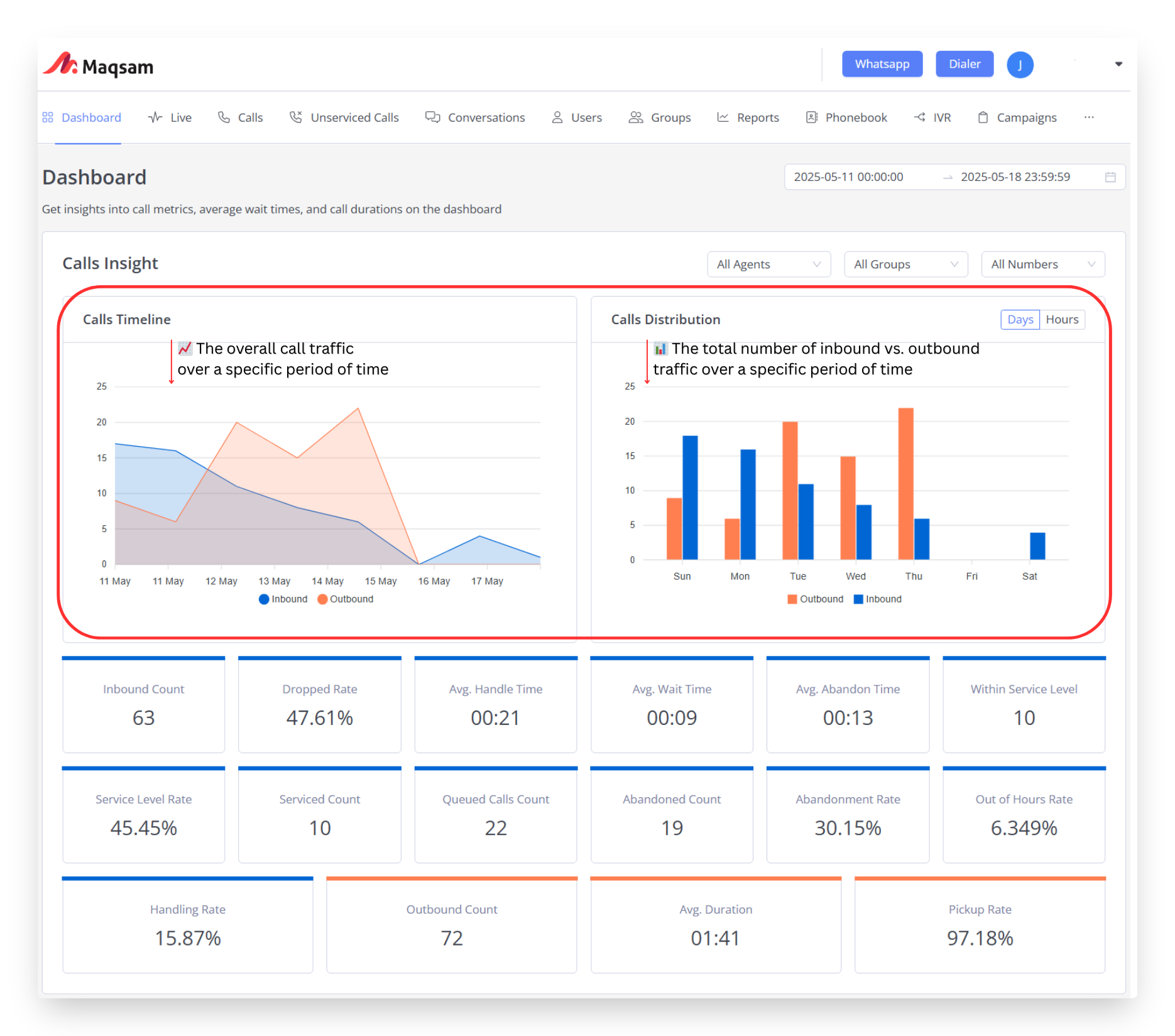Expand the account dropdown arrow
1175x1036 pixels.
click(x=1118, y=64)
